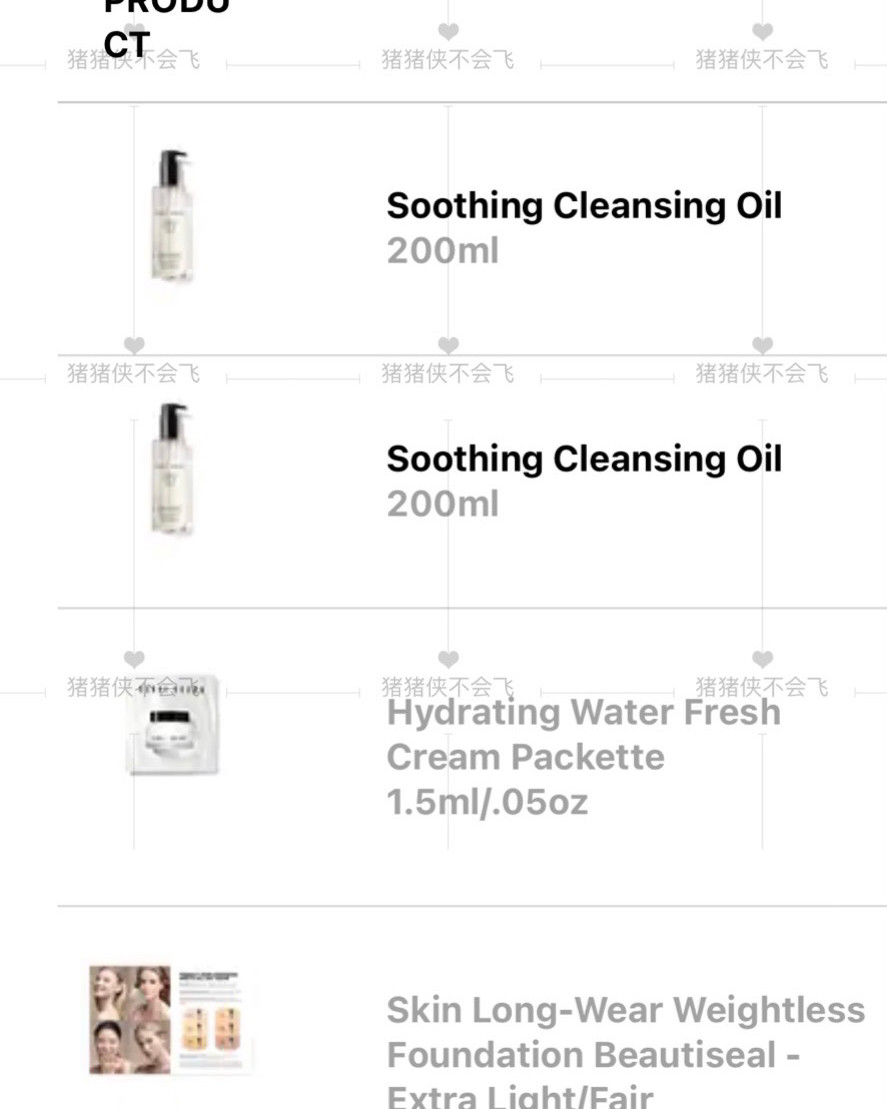Image resolution: width=887 pixels, height=1109 pixels.
Task: Tap heart icon below first title's word Oil
Action: point(763,345)
